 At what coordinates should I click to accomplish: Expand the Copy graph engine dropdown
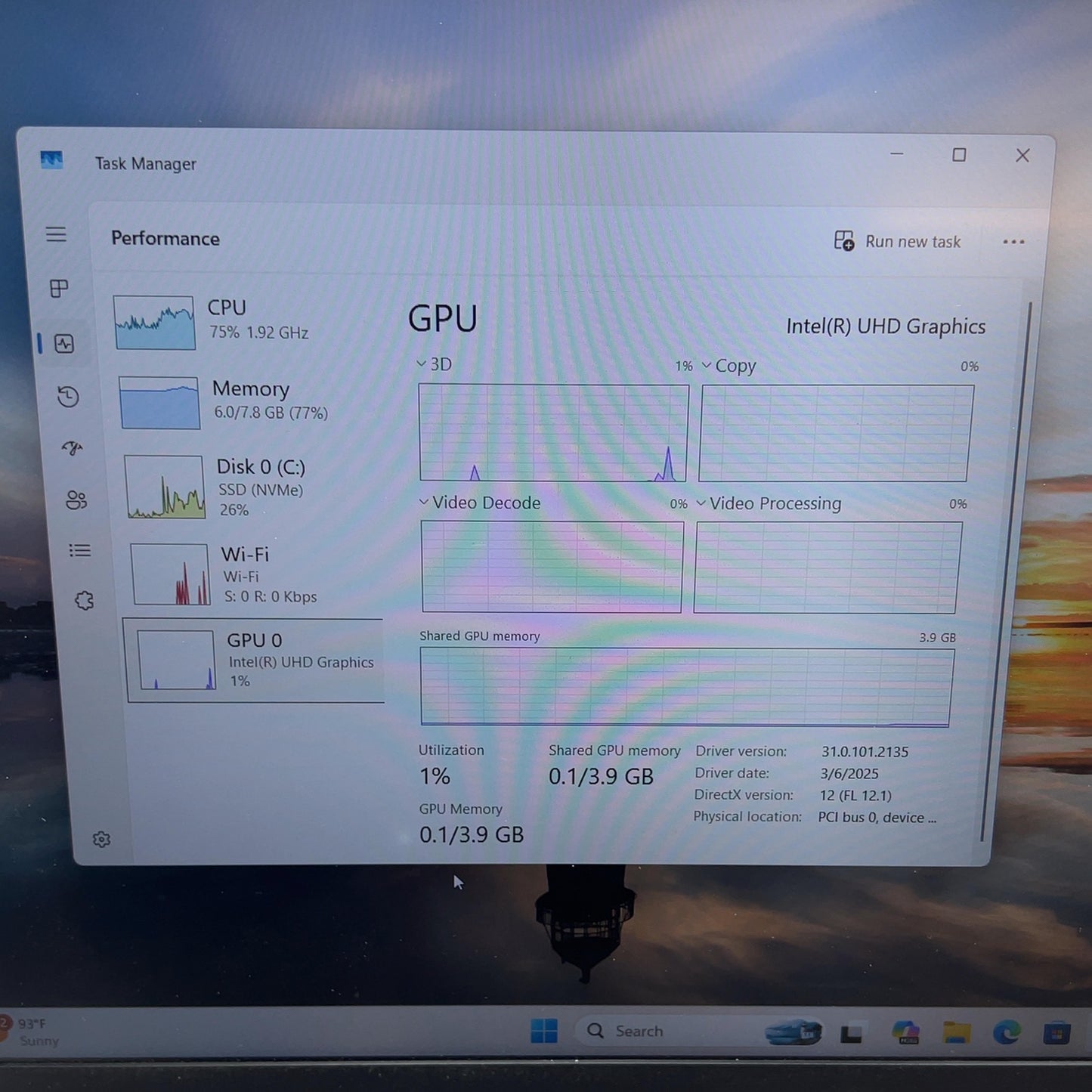pyautogui.click(x=707, y=365)
